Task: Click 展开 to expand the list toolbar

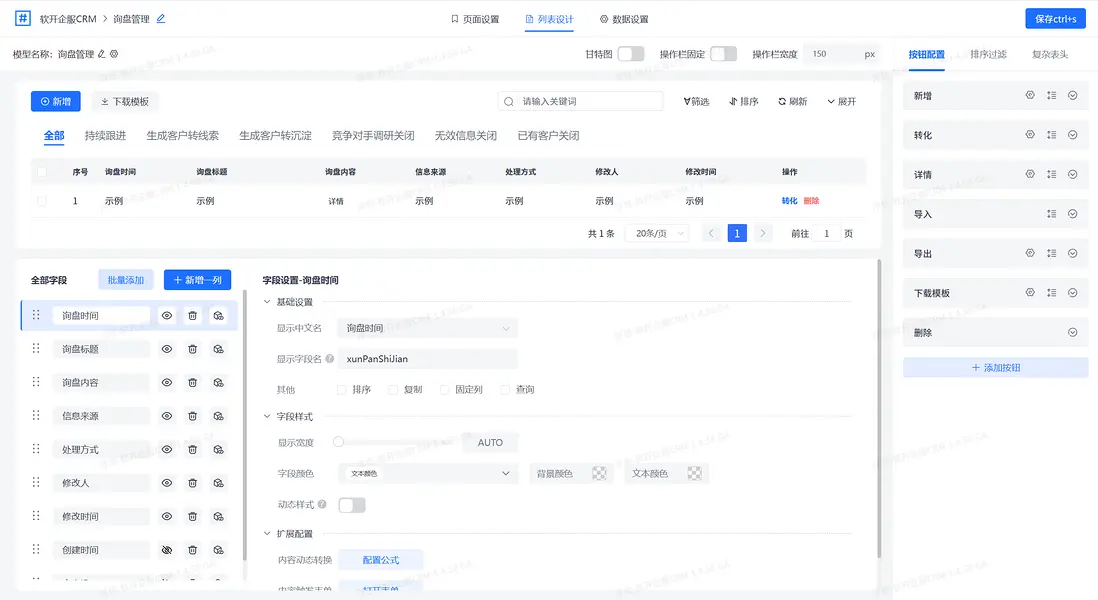Action: pos(841,102)
